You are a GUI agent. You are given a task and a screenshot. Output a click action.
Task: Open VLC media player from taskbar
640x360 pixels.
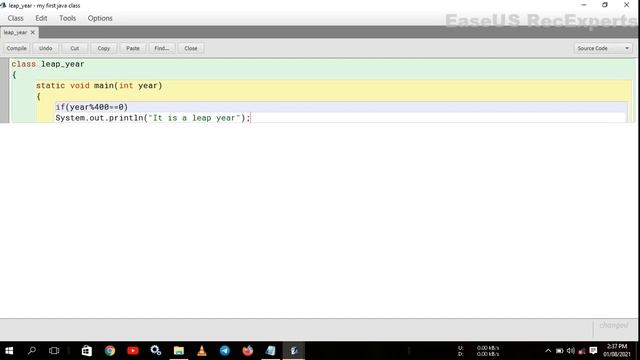pyautogui.click(x=202, y=351)
